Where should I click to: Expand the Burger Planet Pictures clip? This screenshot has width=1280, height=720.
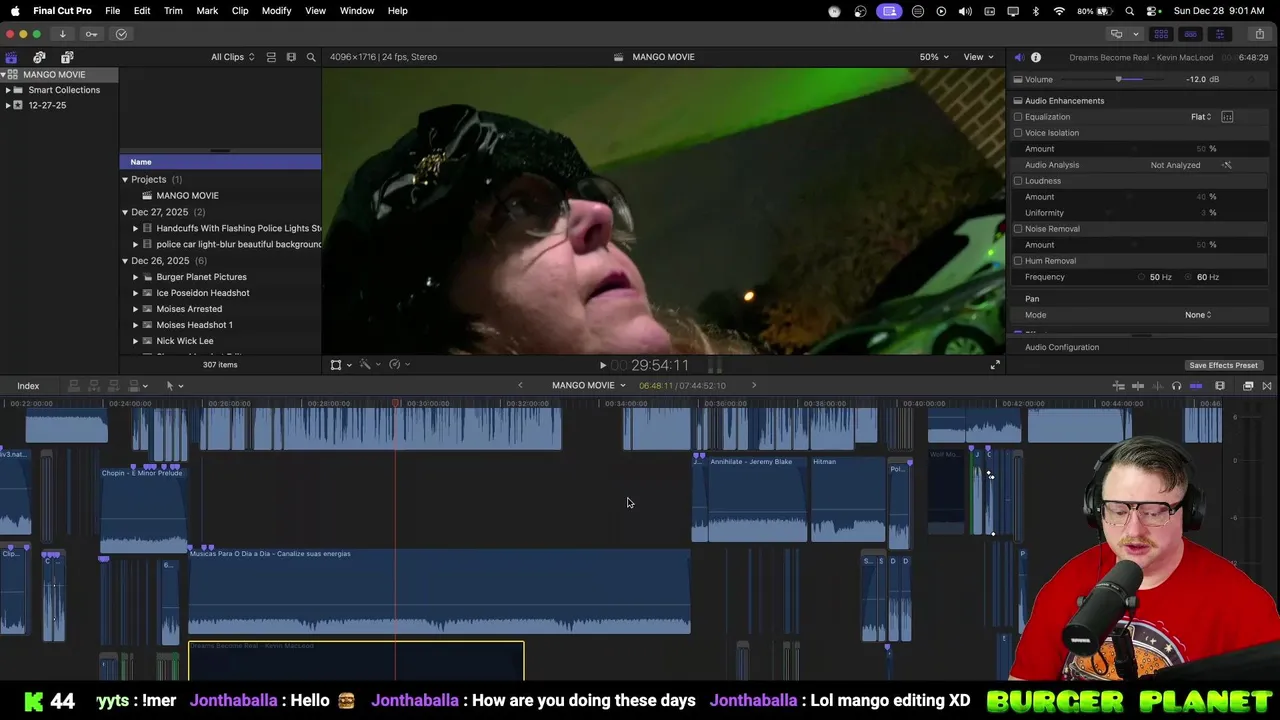coord(135,277)
